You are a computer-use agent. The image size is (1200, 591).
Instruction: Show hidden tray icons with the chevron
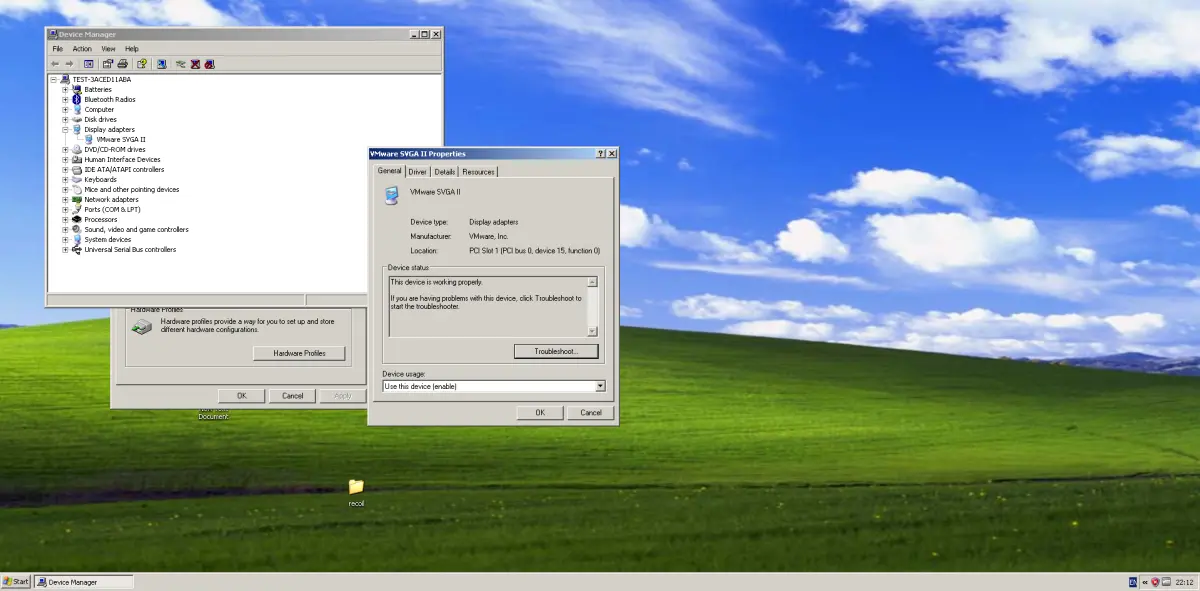pyautogui.click(x=1144, y=581)
